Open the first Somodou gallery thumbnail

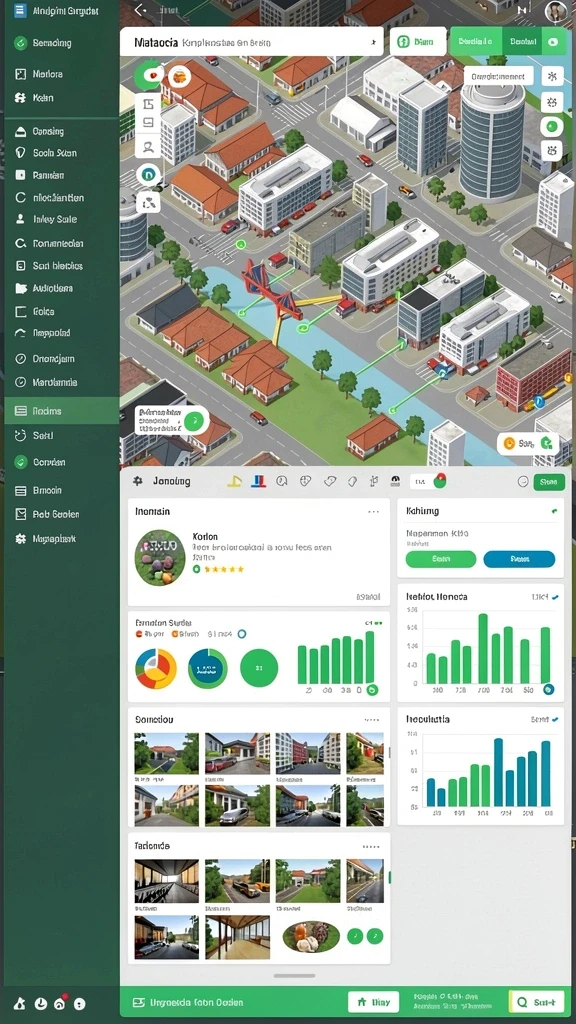click(x=166, y=753)
